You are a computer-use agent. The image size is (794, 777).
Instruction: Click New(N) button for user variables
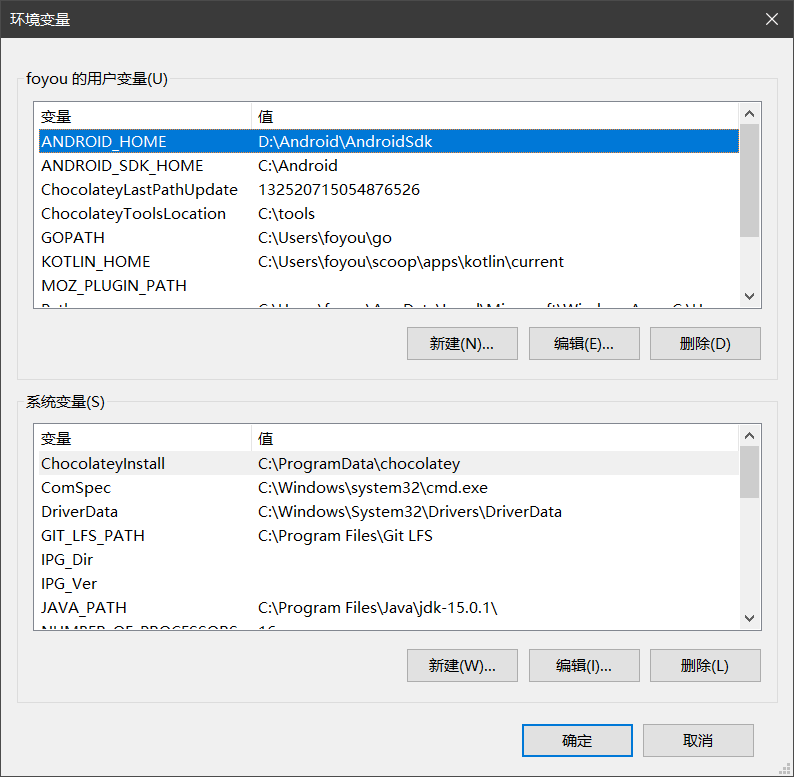[x=462, y=343]
